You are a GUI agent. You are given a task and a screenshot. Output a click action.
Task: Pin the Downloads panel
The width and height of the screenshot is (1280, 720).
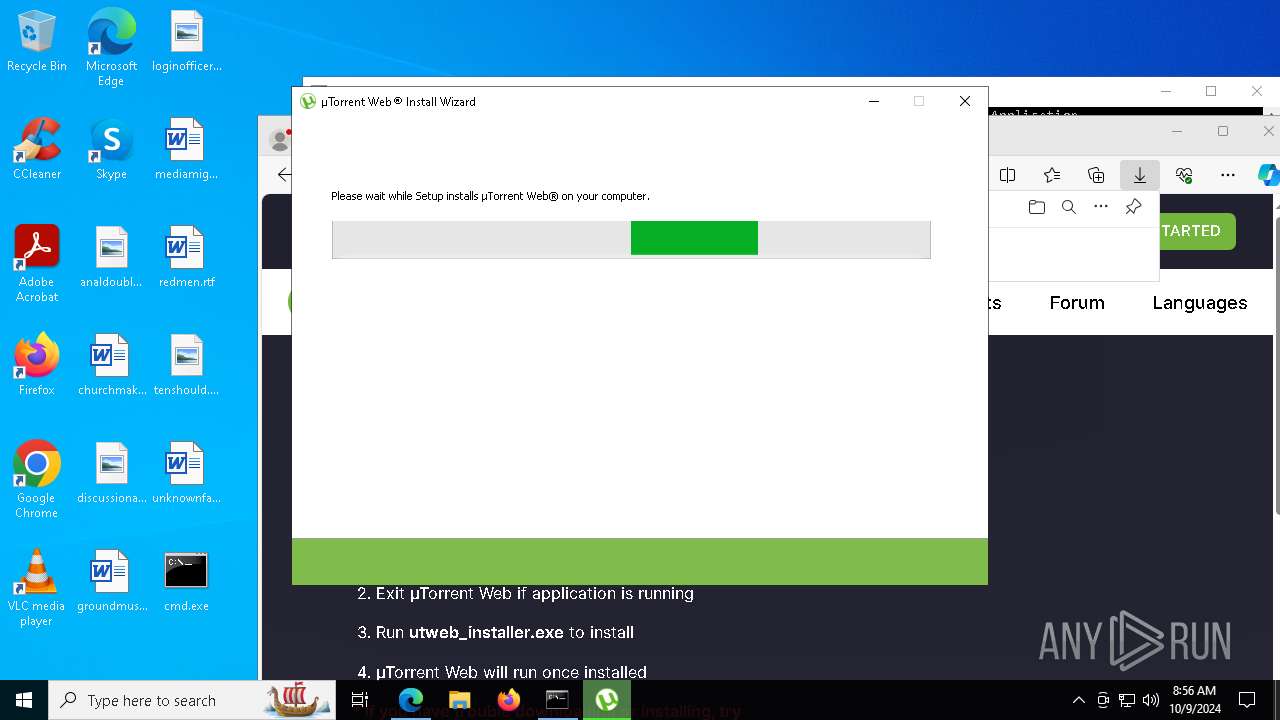coord(1133,207)
